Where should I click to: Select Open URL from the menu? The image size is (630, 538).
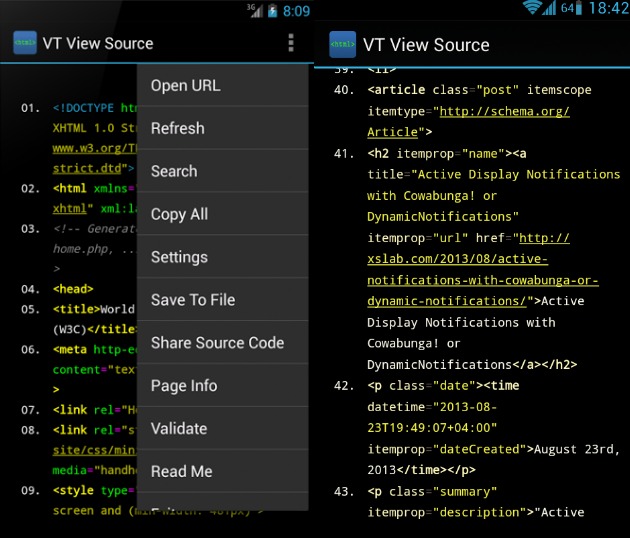click(222, 86)
